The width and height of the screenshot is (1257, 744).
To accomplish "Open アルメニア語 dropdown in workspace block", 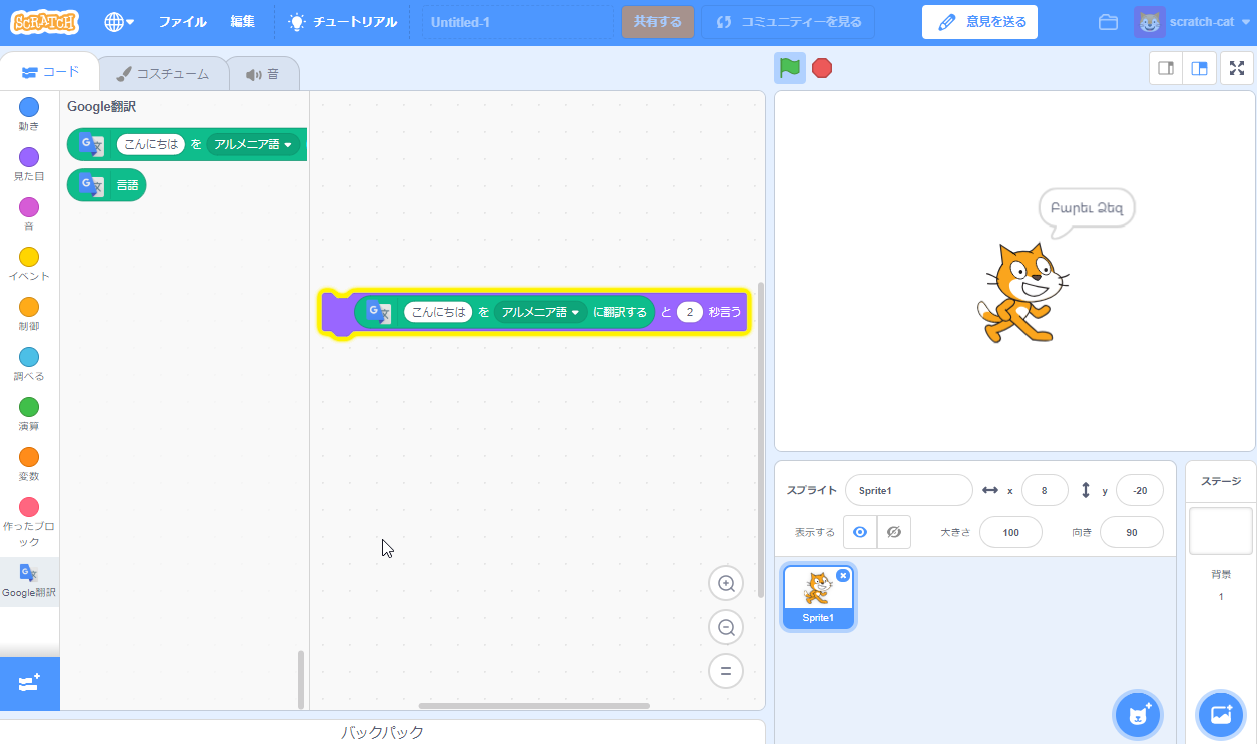I will [x=541, y=312].
